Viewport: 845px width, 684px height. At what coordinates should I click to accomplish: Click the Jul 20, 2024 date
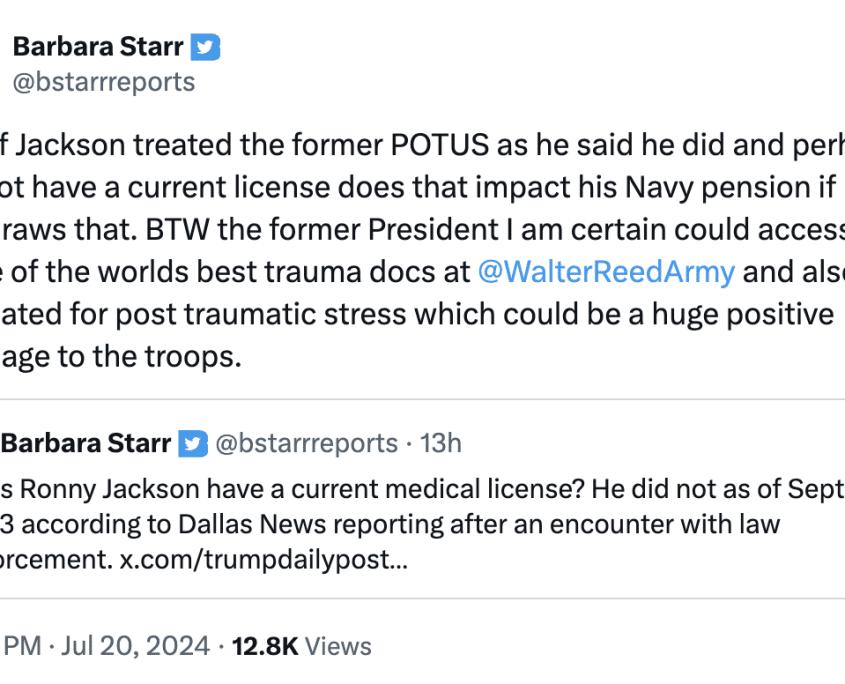point(135,646)
